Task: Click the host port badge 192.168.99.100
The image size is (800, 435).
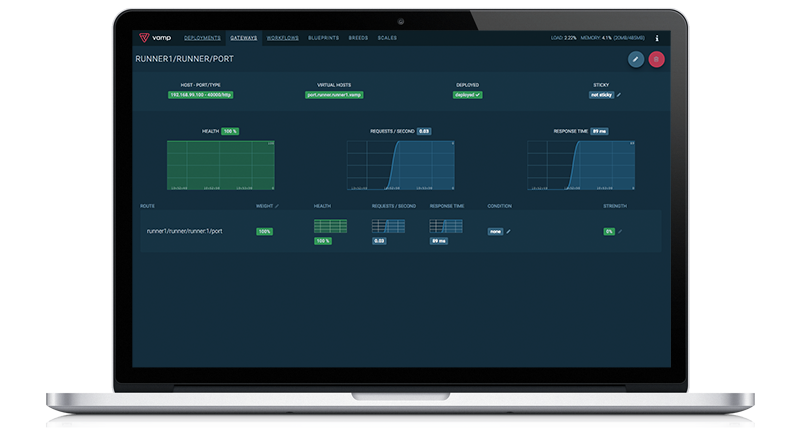Action: 201,95
